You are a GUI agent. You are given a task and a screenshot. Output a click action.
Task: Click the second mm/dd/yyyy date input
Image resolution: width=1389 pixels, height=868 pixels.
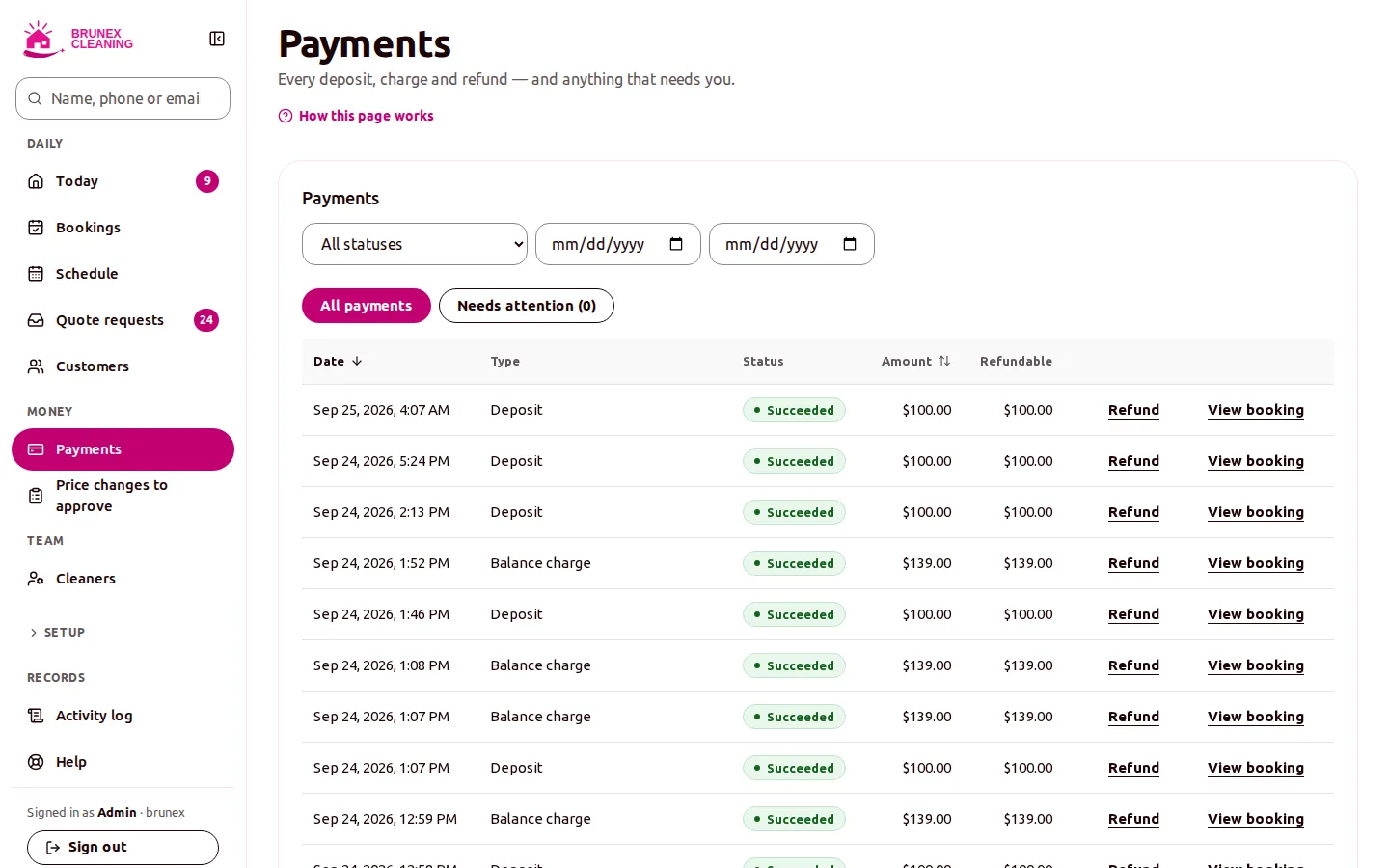click(792, 244)
